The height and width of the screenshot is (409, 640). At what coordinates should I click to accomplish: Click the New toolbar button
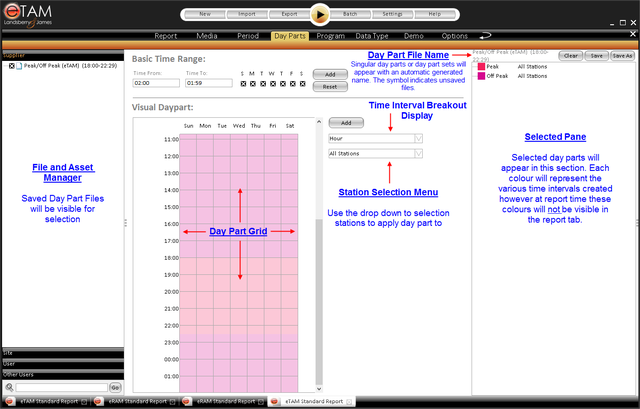pyautogui.click(x=204, y=14)
